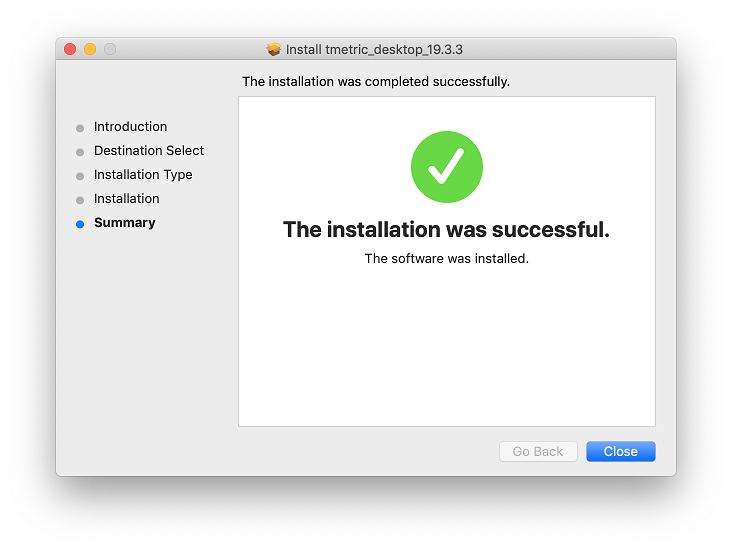Select the Introduction step in the sidebar
The height and width of the screenshot is (550, 732).
(x=130, y=127)
